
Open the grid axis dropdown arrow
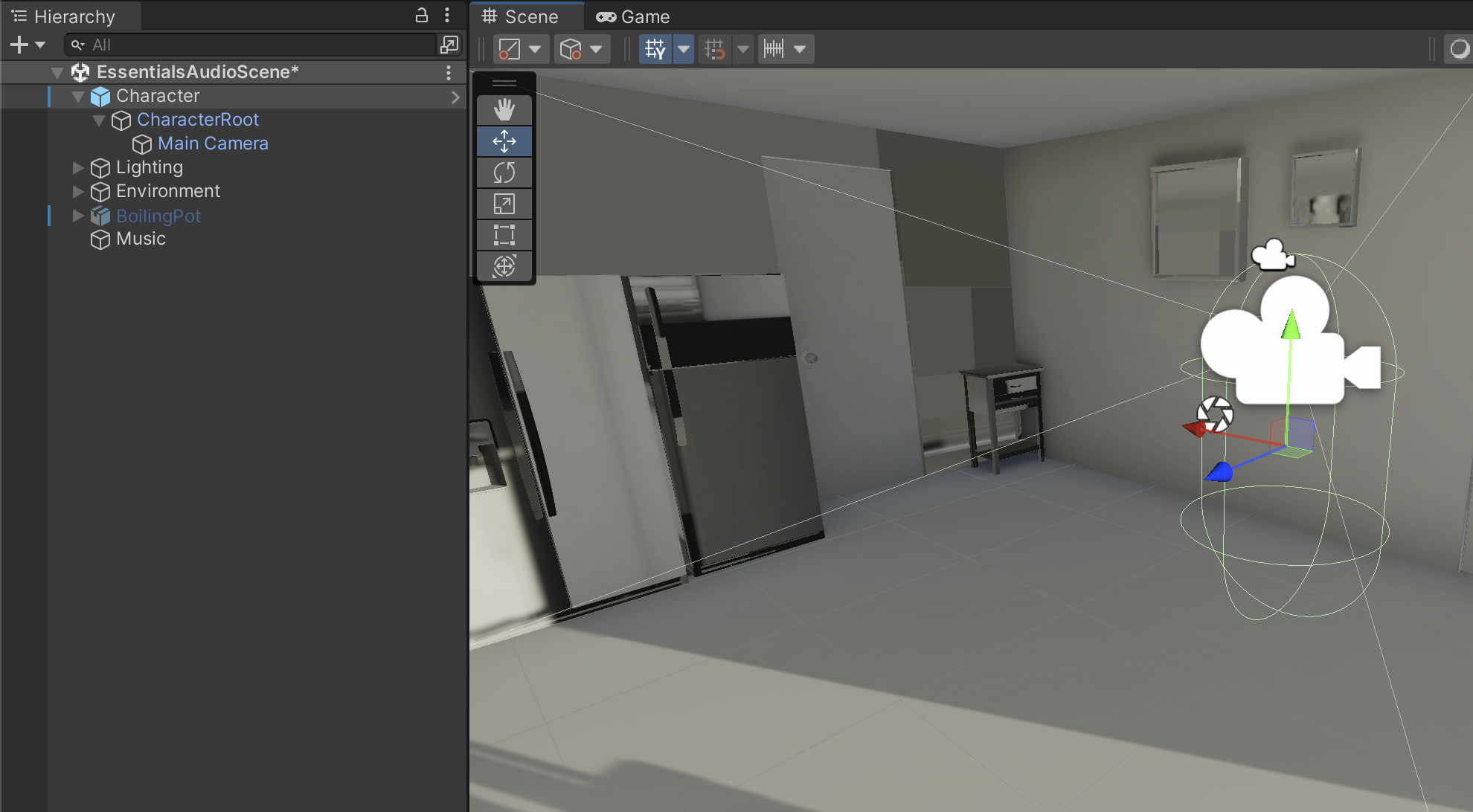point(684,49)
